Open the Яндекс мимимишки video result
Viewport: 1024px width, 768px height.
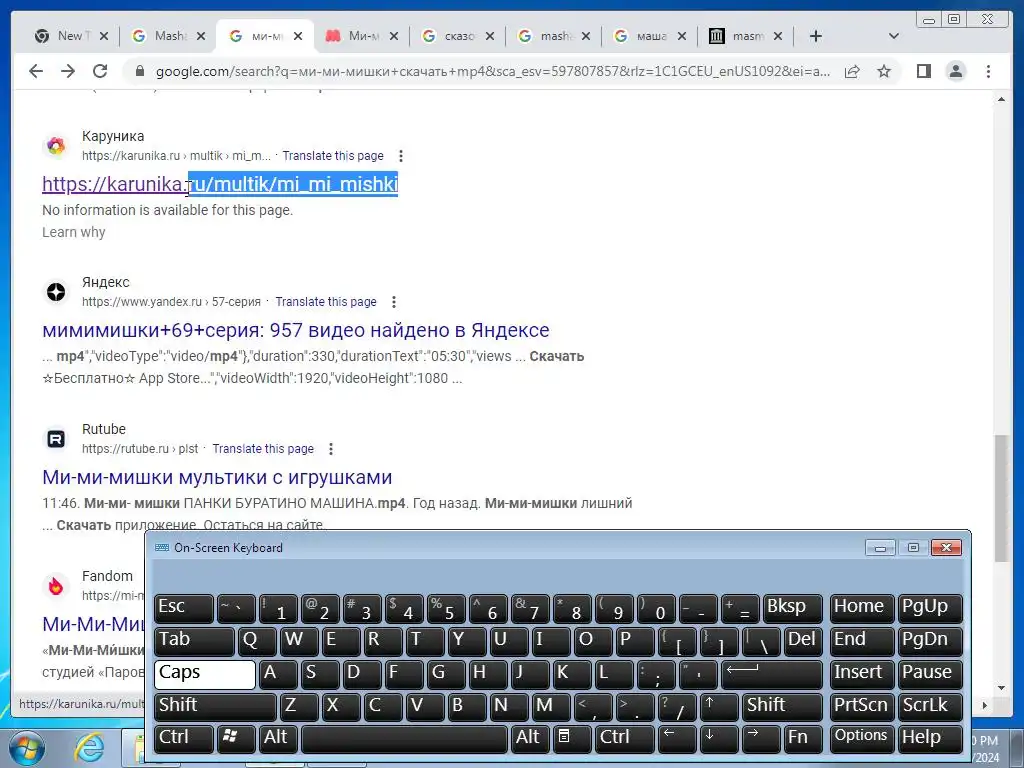pyautogui.click(x=296, y=330)
